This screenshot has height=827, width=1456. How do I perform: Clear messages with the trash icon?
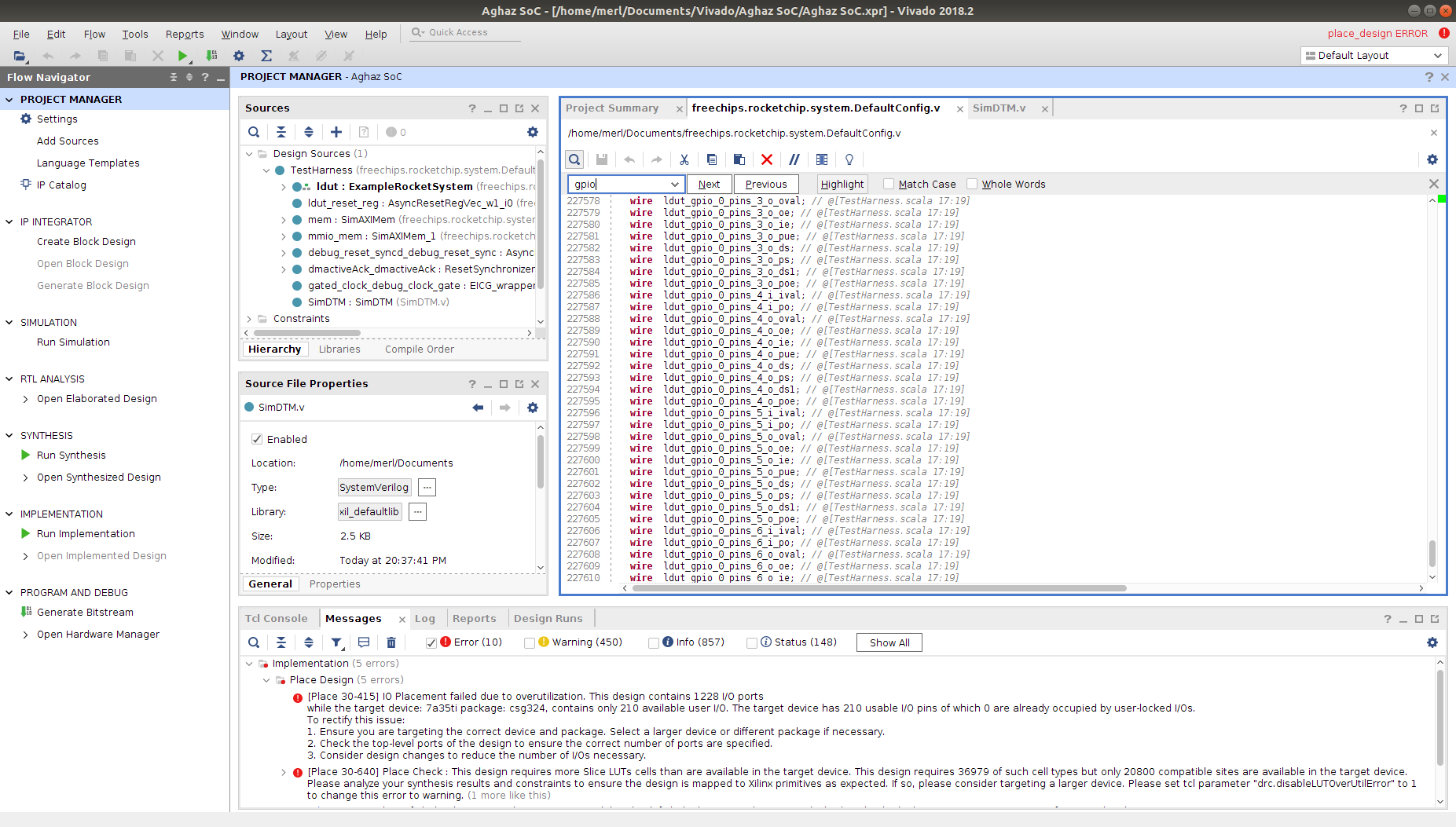click(391, 642)
